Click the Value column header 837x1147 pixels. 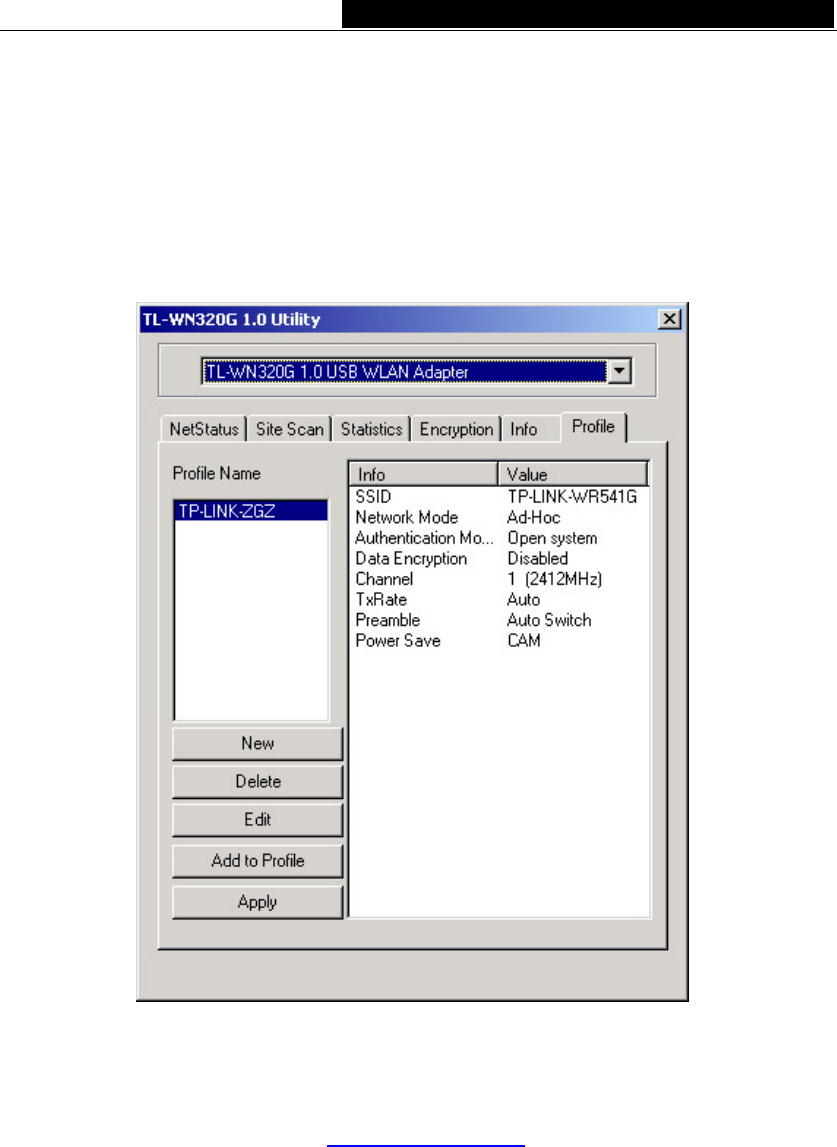click(573, 474)
